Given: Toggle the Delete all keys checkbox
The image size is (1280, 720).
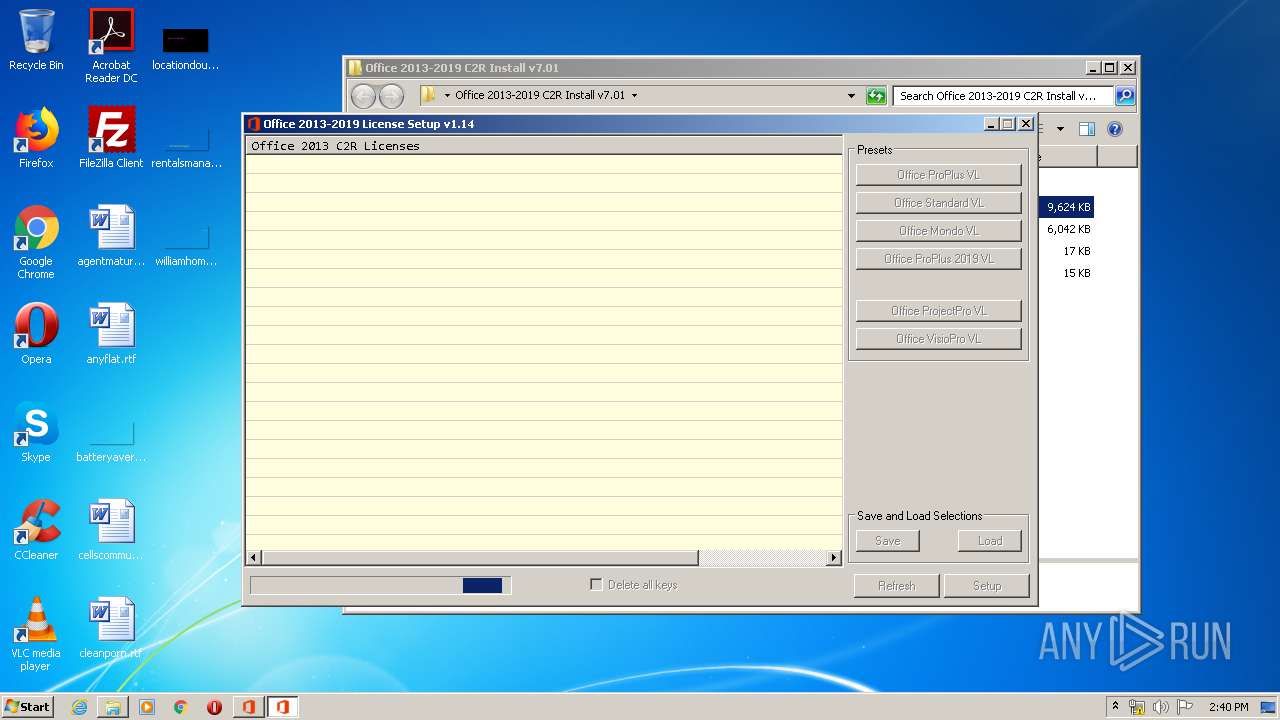Looking at the screenshot, I should 597,585.
